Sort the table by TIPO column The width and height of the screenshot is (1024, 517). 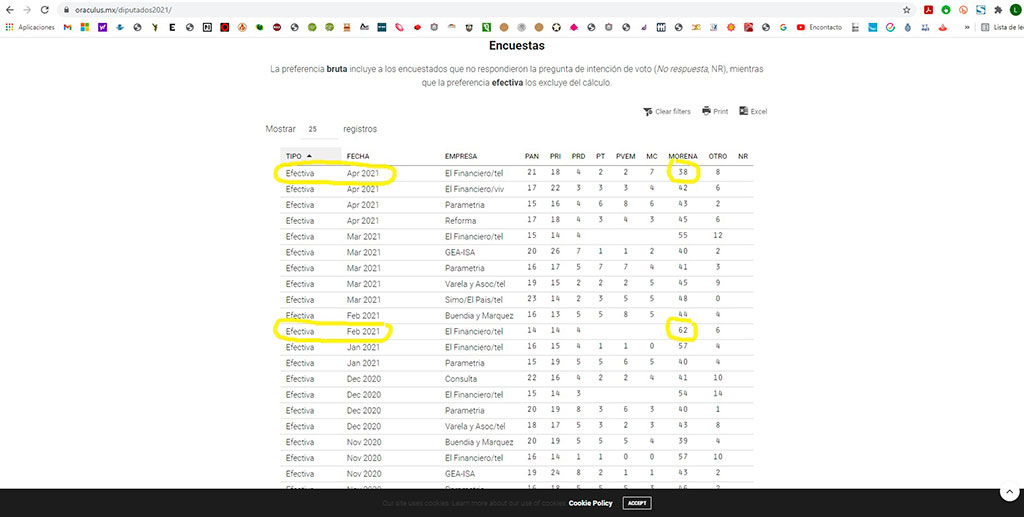click(298, 156)
